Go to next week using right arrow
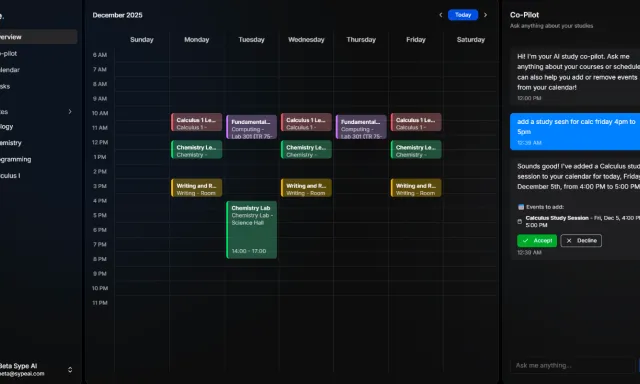 pos(485,15)
